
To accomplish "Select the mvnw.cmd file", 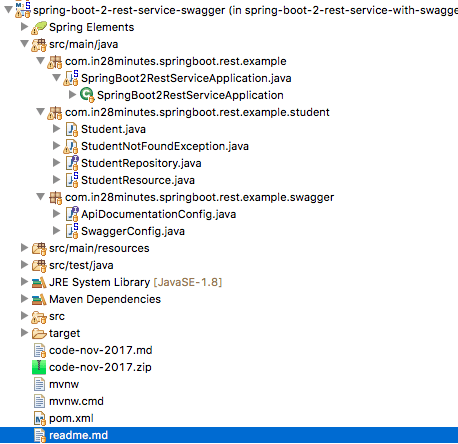I will click(76, 401).
